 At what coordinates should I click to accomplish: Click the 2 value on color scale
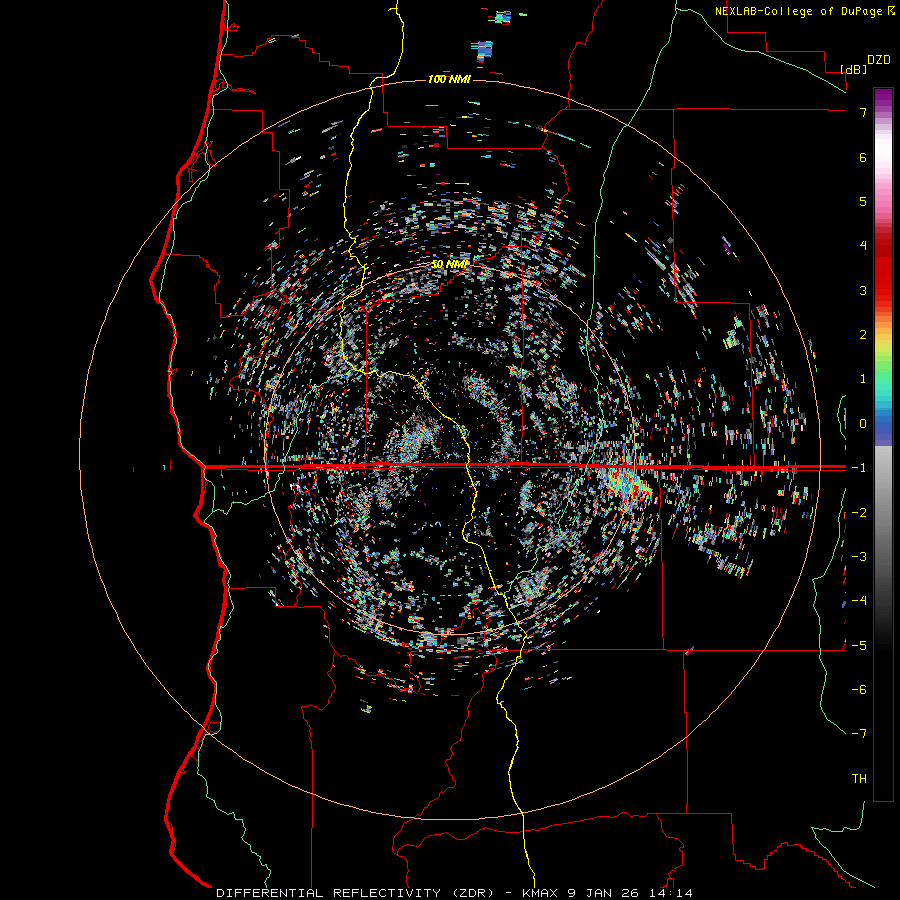coord(863,335)
